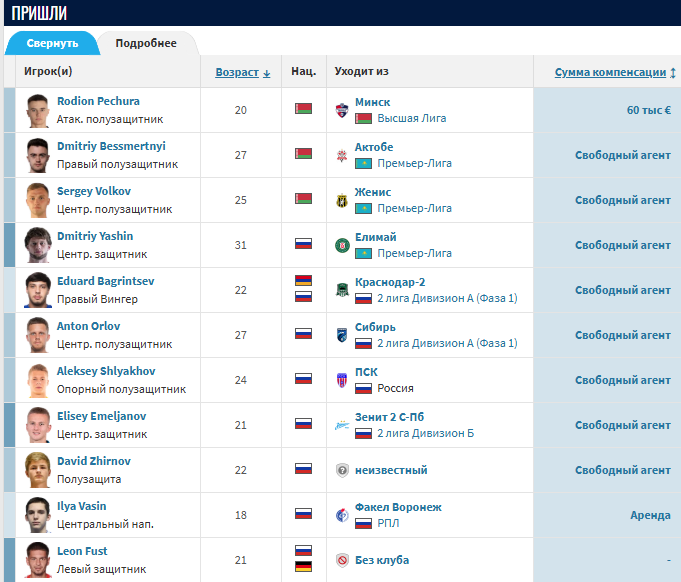Click Belarus flag in Rodion Pechura row
Image resolution: width=681 pixels, height=582 pixels.
[x=303, y=109]
